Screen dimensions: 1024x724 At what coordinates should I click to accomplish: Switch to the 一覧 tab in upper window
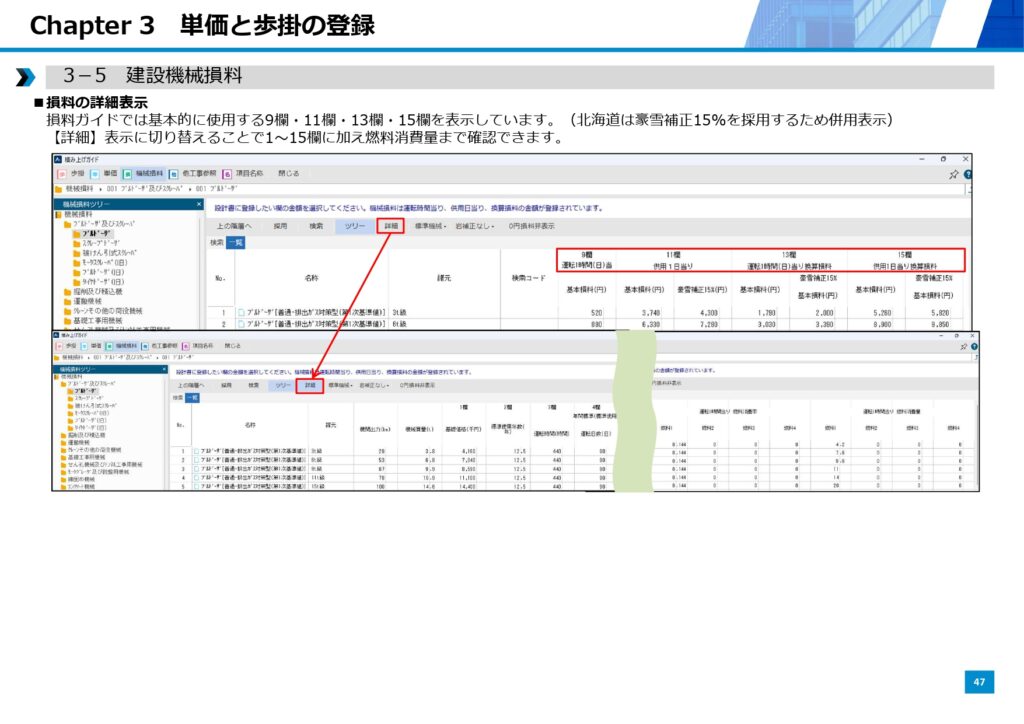tap(235, 242)
